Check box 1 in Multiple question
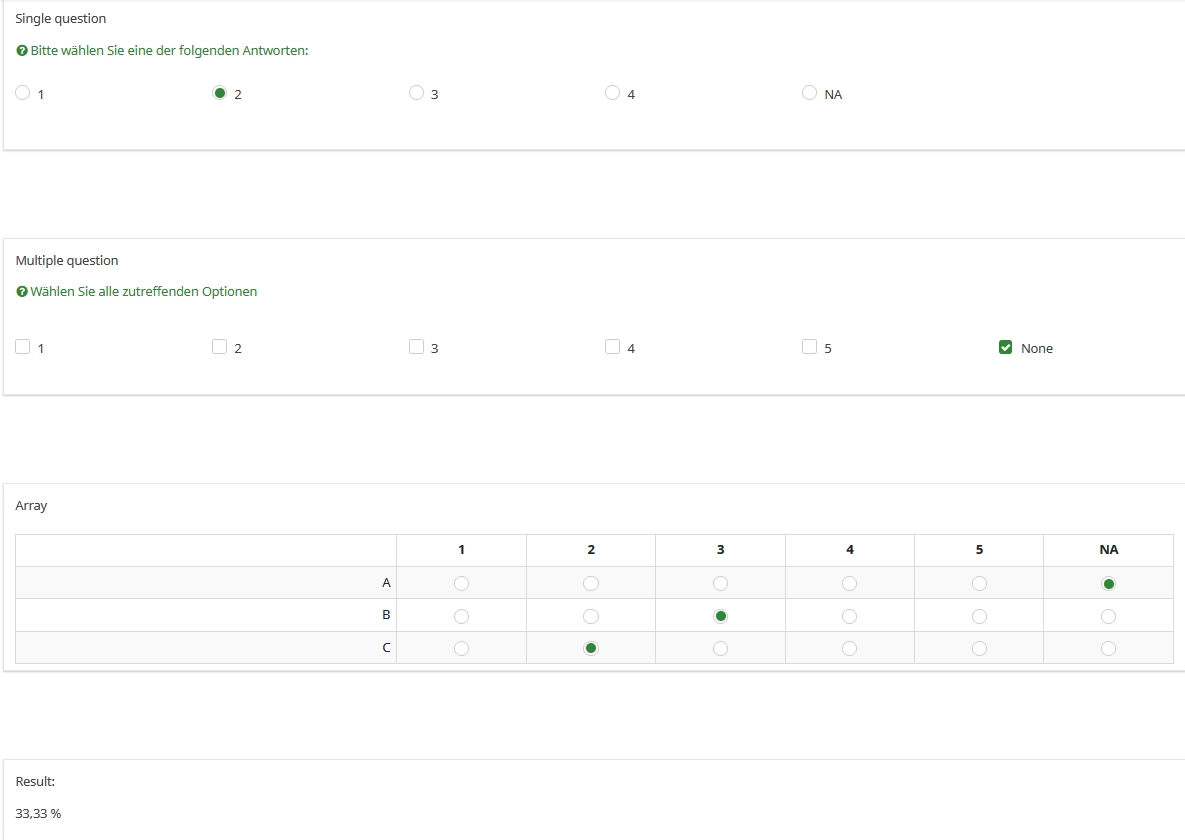The image size is (1185, 840). coord(23,347)
